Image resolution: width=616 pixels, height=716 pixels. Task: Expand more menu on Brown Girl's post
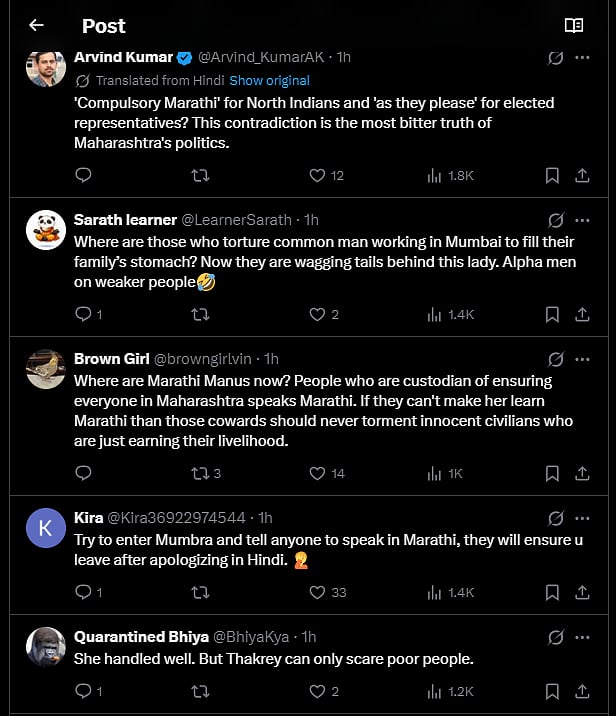click(582, 359)
